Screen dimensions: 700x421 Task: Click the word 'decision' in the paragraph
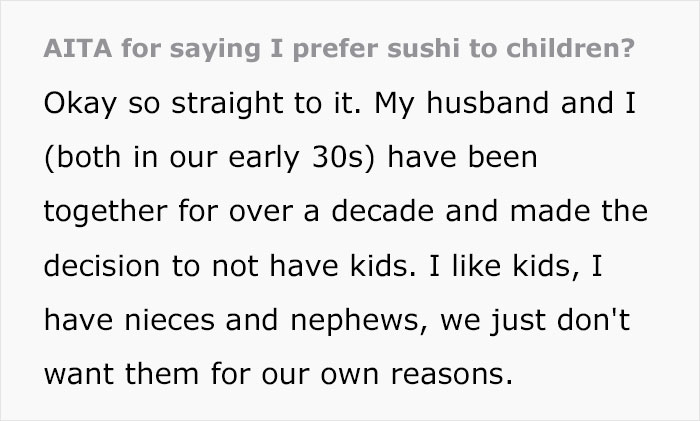click(x=102, y=265)
